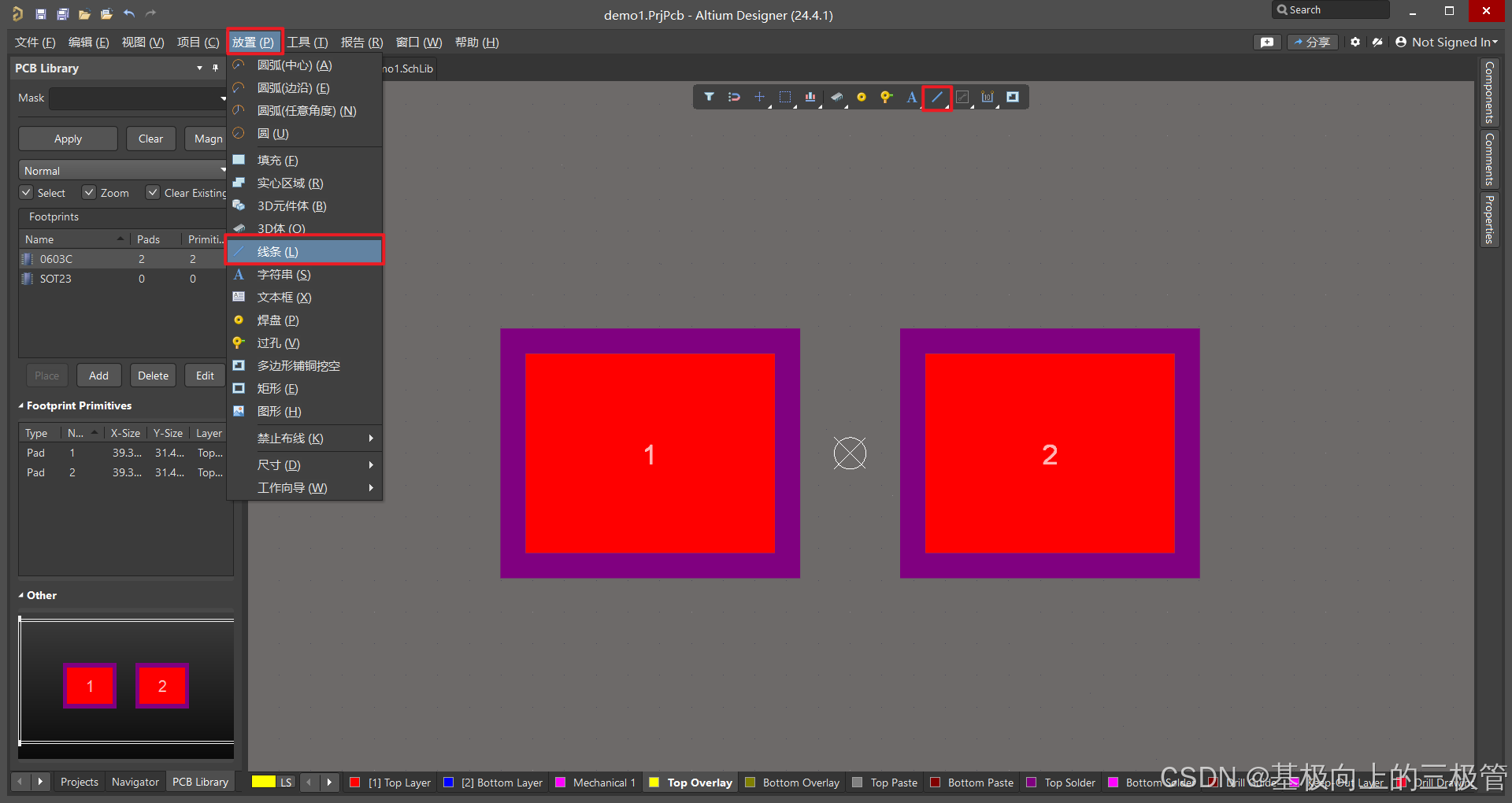Click the Altium Designer logo icon

click(x=17, y=14)
